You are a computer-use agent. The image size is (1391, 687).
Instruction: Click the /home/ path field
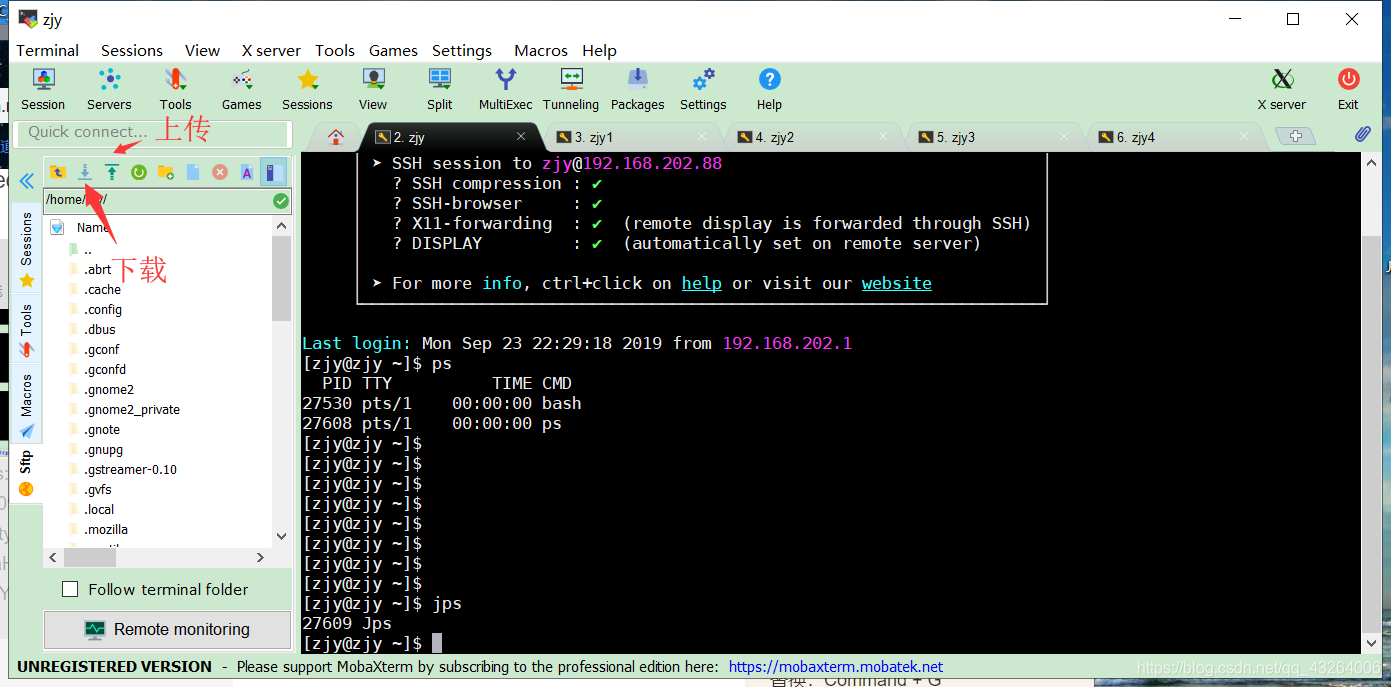click(157, 200)
